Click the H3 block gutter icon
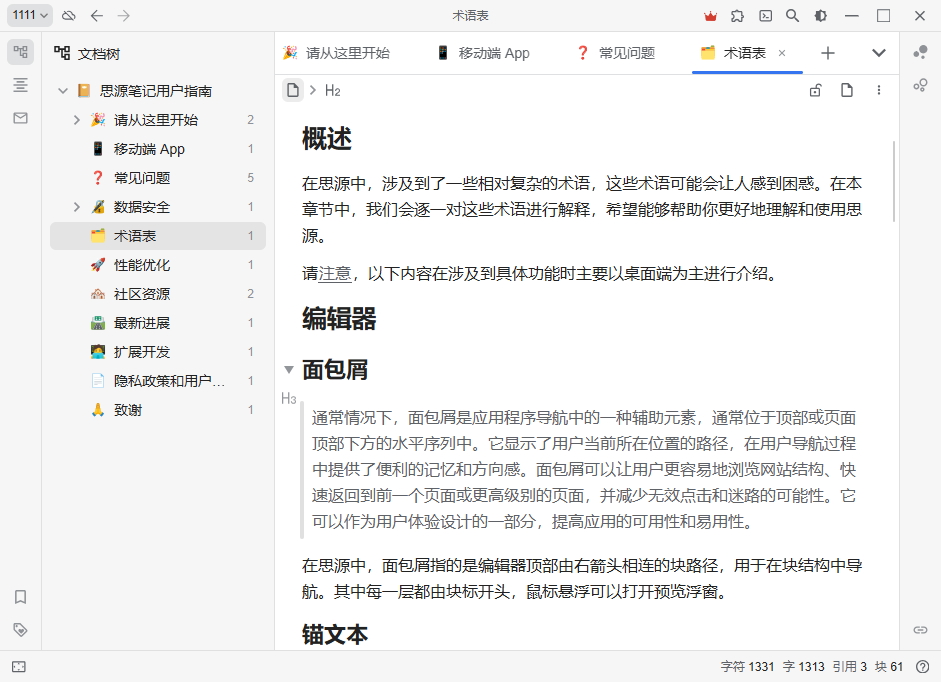 pos(289,399)
